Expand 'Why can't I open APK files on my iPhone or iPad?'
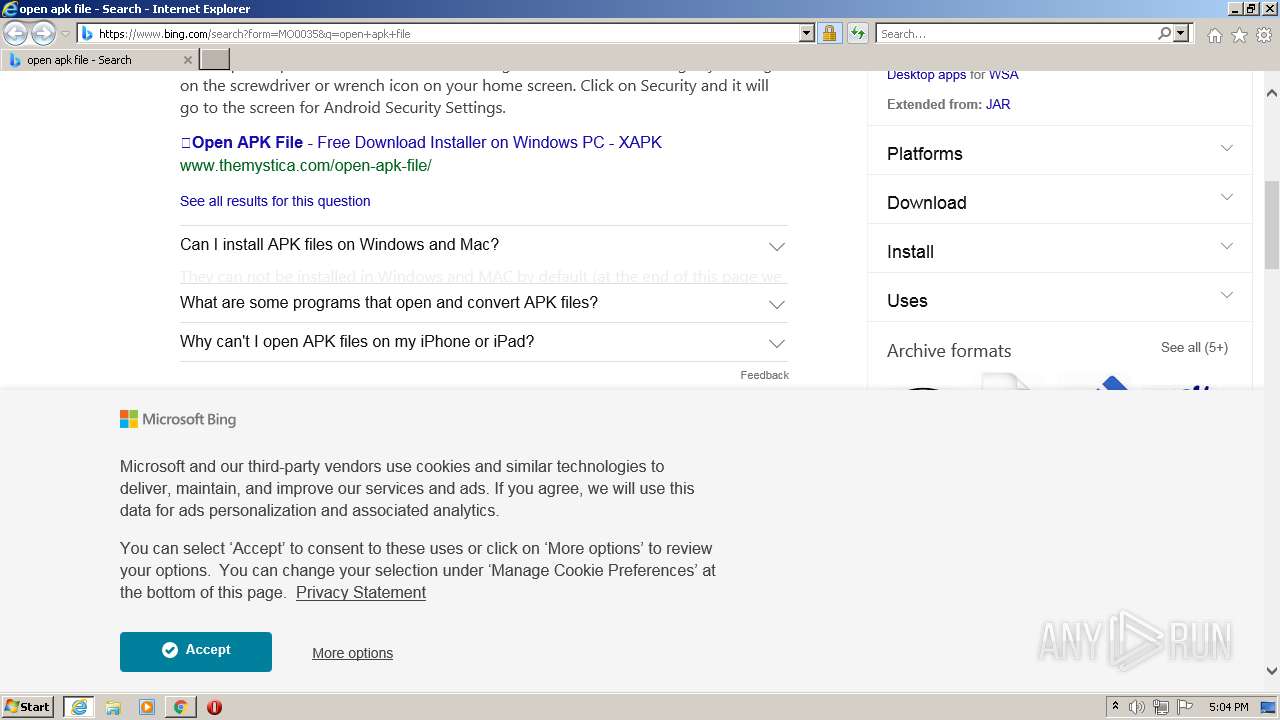This screenshot has height=720, width=1280. pos(484,342)
